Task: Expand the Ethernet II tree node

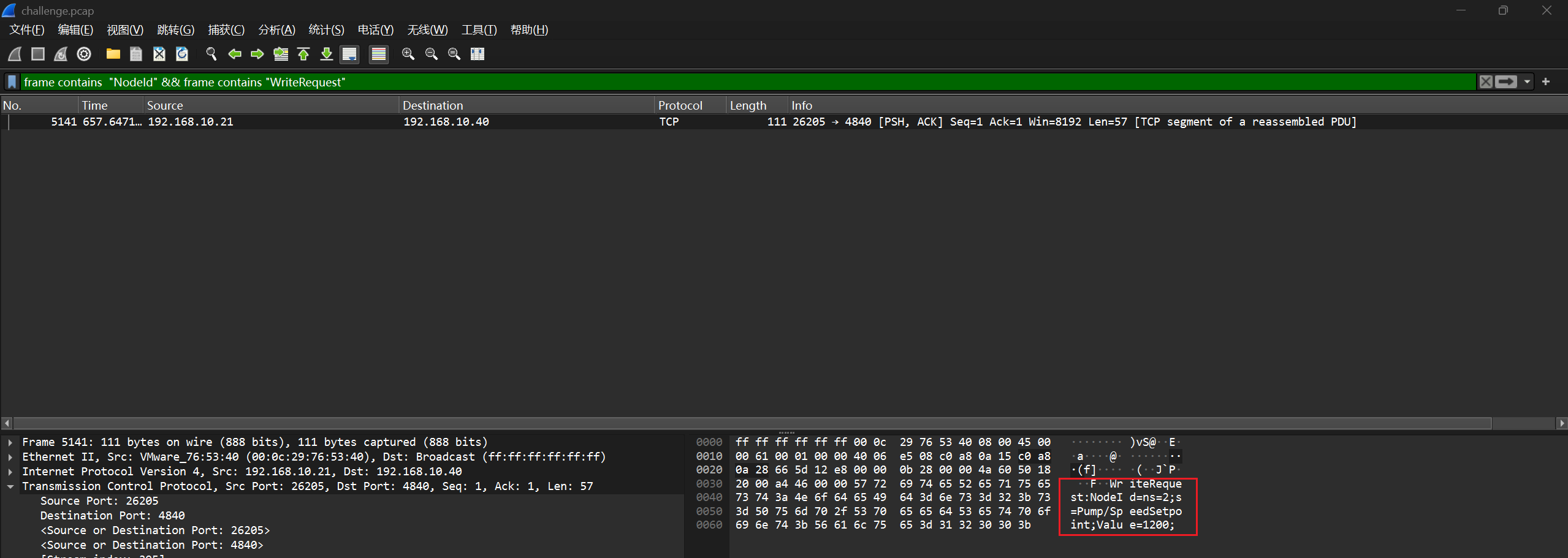Action: [x=10, y=457]
